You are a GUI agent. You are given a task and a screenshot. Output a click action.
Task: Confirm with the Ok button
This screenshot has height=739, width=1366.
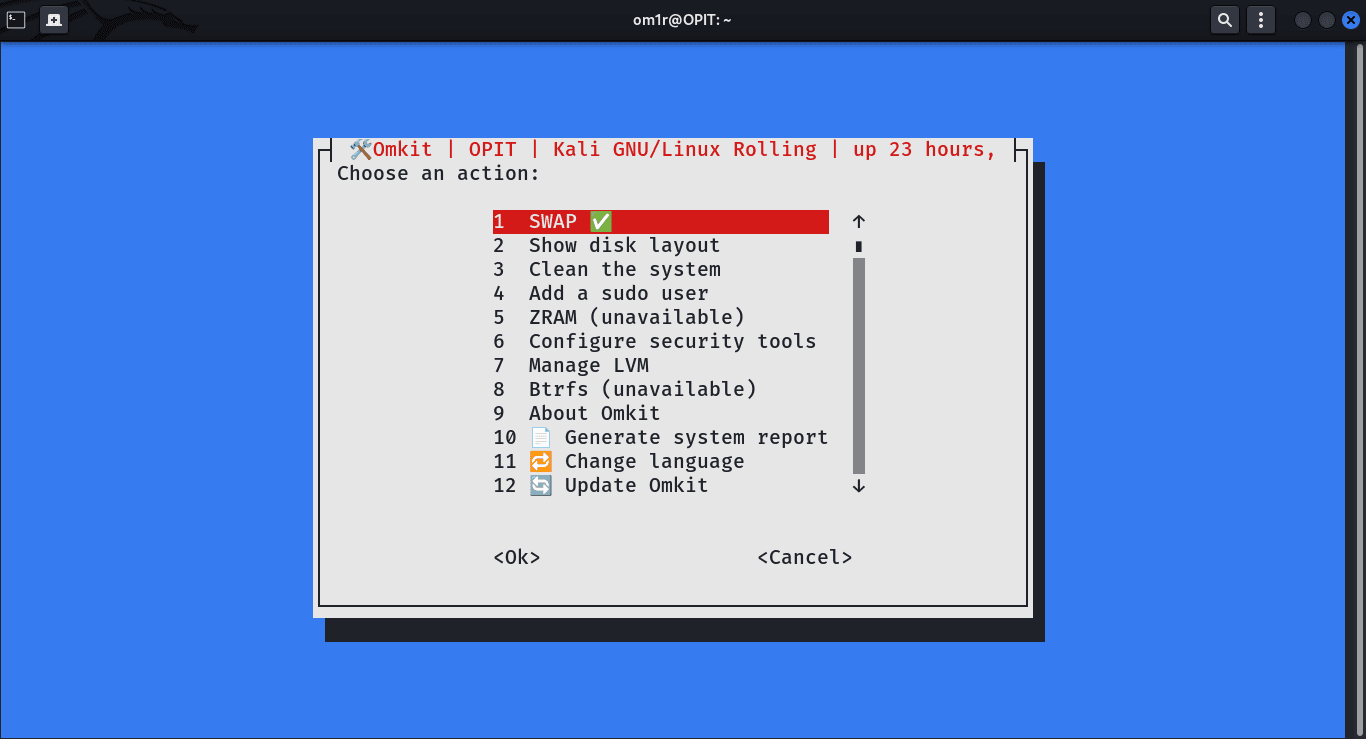[517, 557]
